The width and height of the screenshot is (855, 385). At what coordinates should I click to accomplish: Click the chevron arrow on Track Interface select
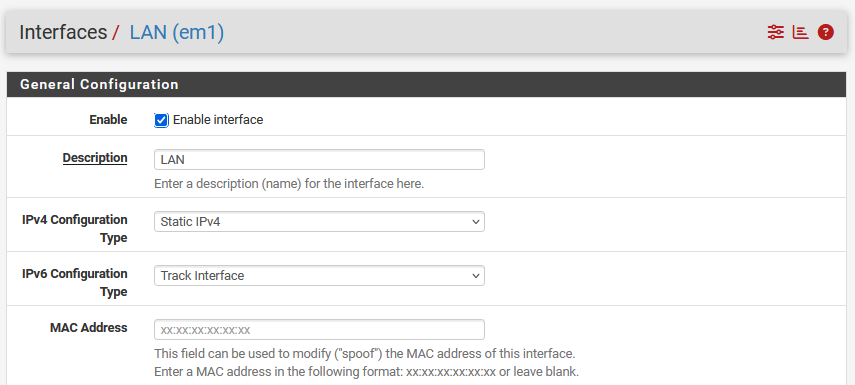(x=475, y=275)
